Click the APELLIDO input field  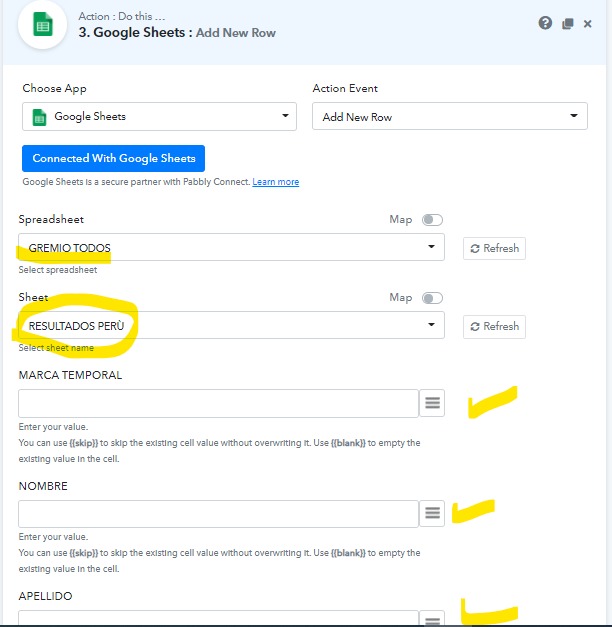pos(218,618)
